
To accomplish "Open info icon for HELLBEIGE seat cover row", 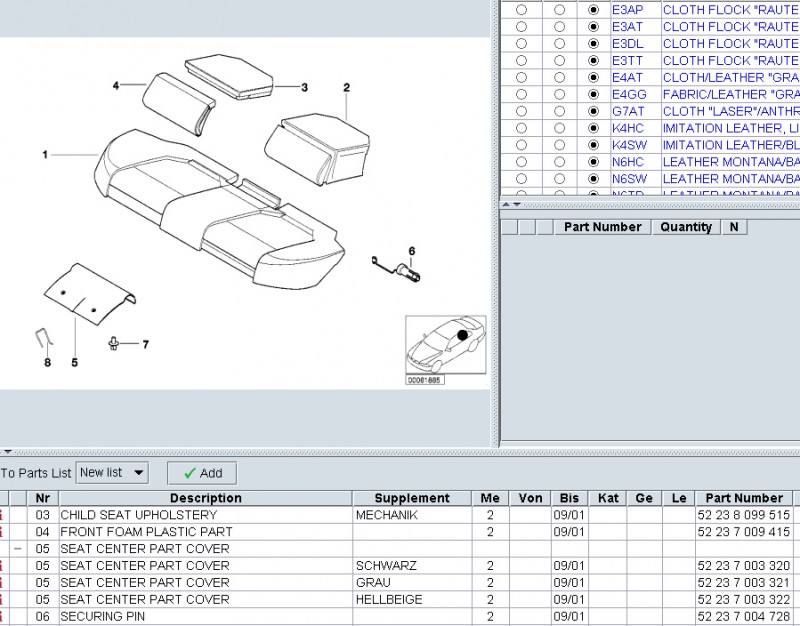I will 2,599.
